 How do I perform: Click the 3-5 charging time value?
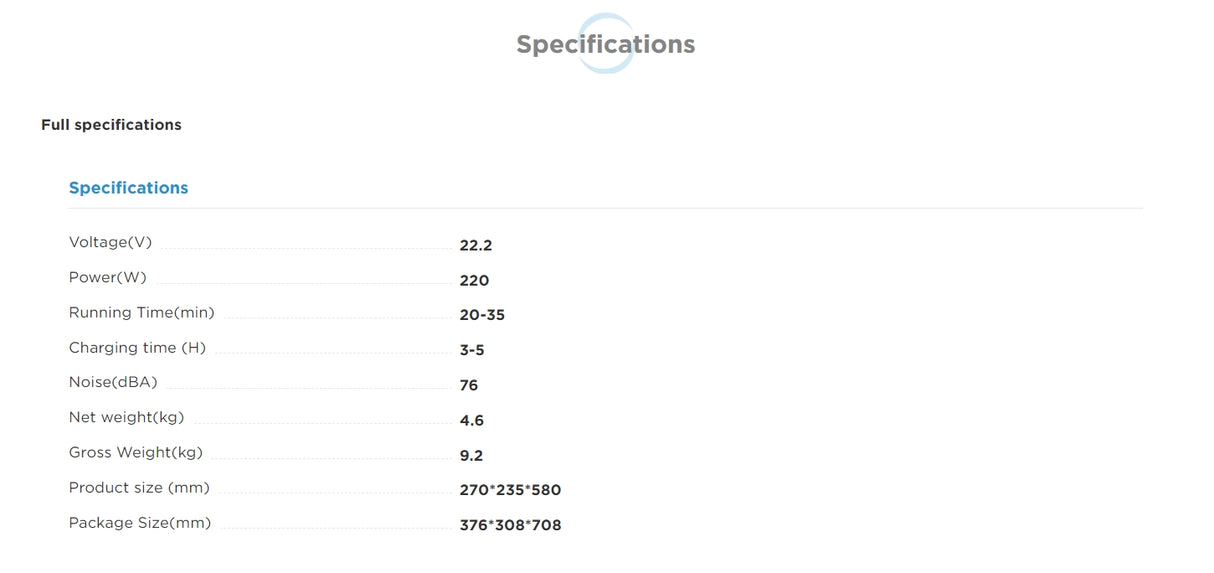coord(472,350)
